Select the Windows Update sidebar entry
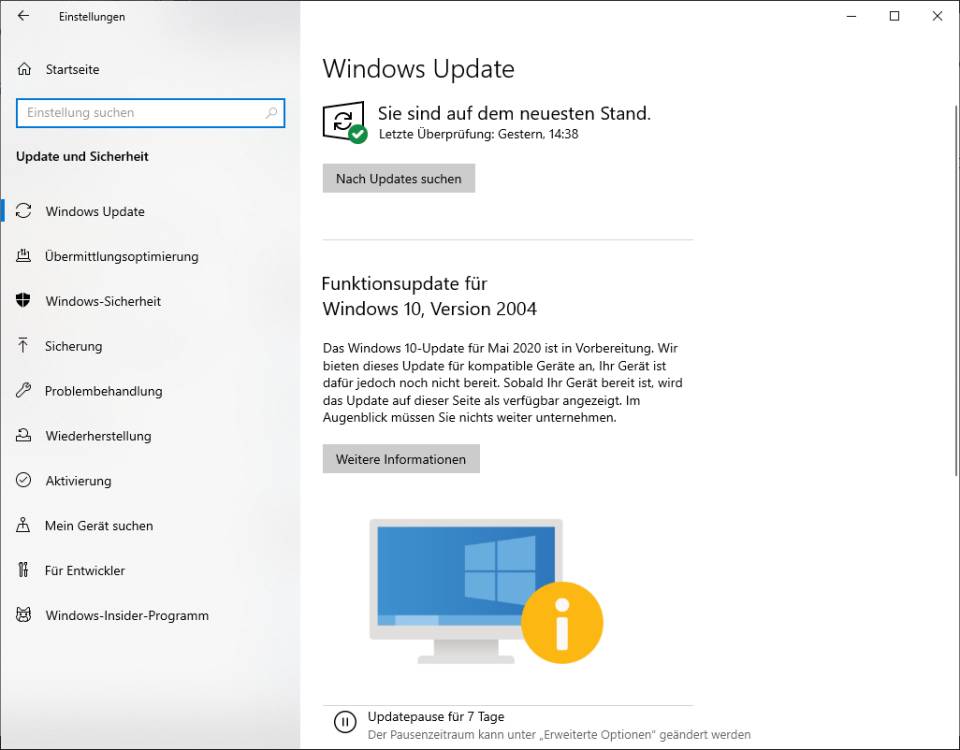 point(96,211)
